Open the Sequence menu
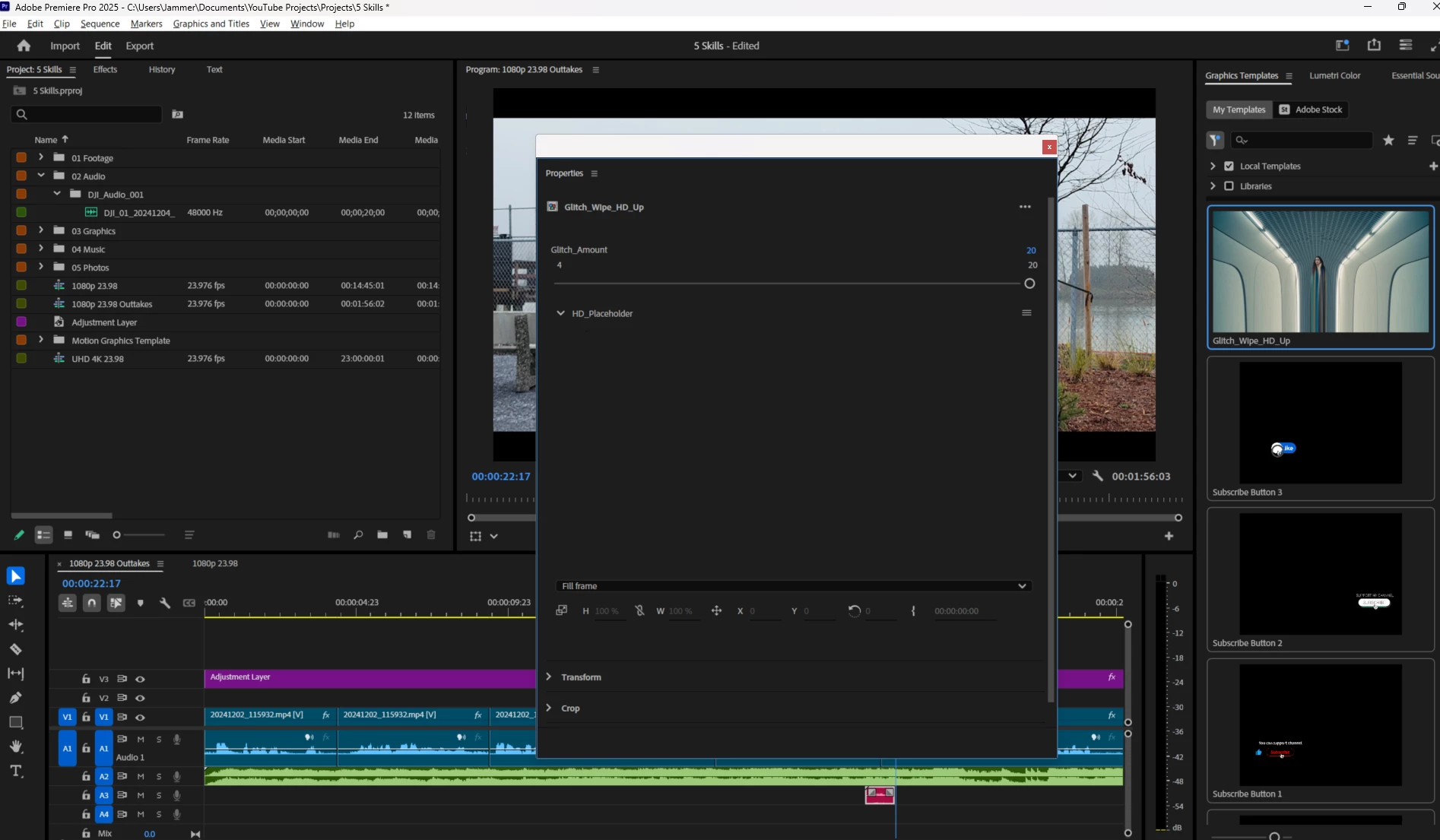Viewport: 1440px width, 840px height. click(100, 24)
